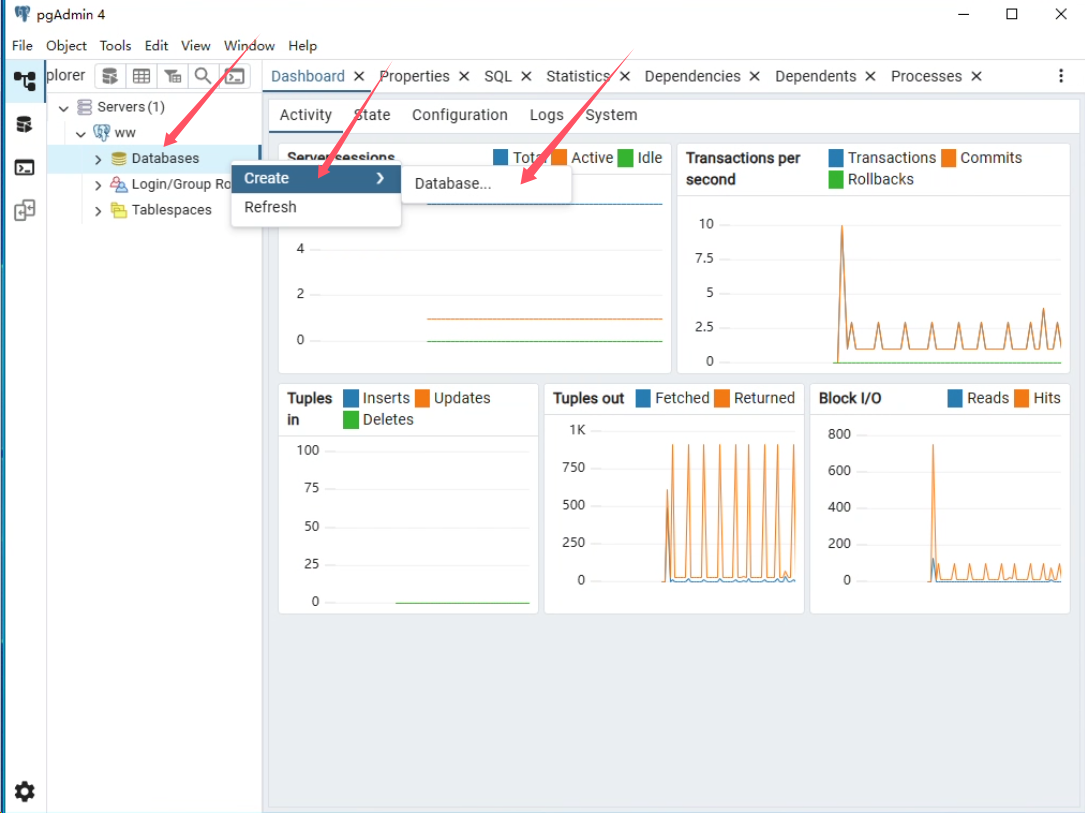This screenshot has width=1085, height=813.
Task: Open the tab bar kebab menu
Action: coord(1061,76)
